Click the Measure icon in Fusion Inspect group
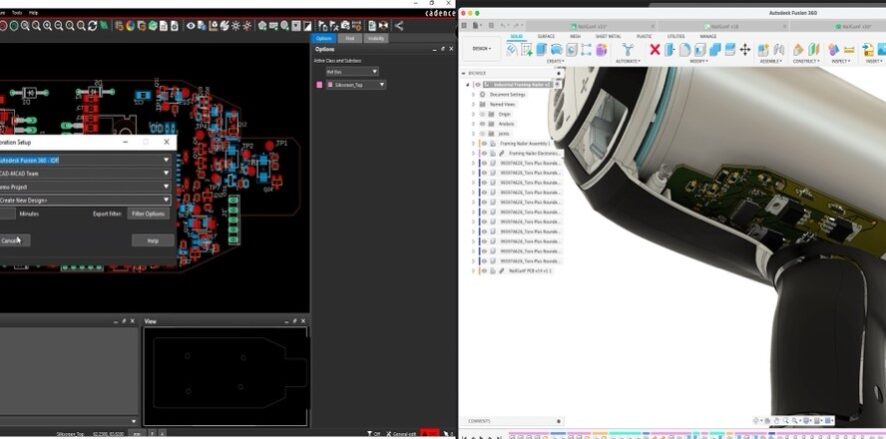This screenshot has height=439, width=886. click(x=849, y=50)
